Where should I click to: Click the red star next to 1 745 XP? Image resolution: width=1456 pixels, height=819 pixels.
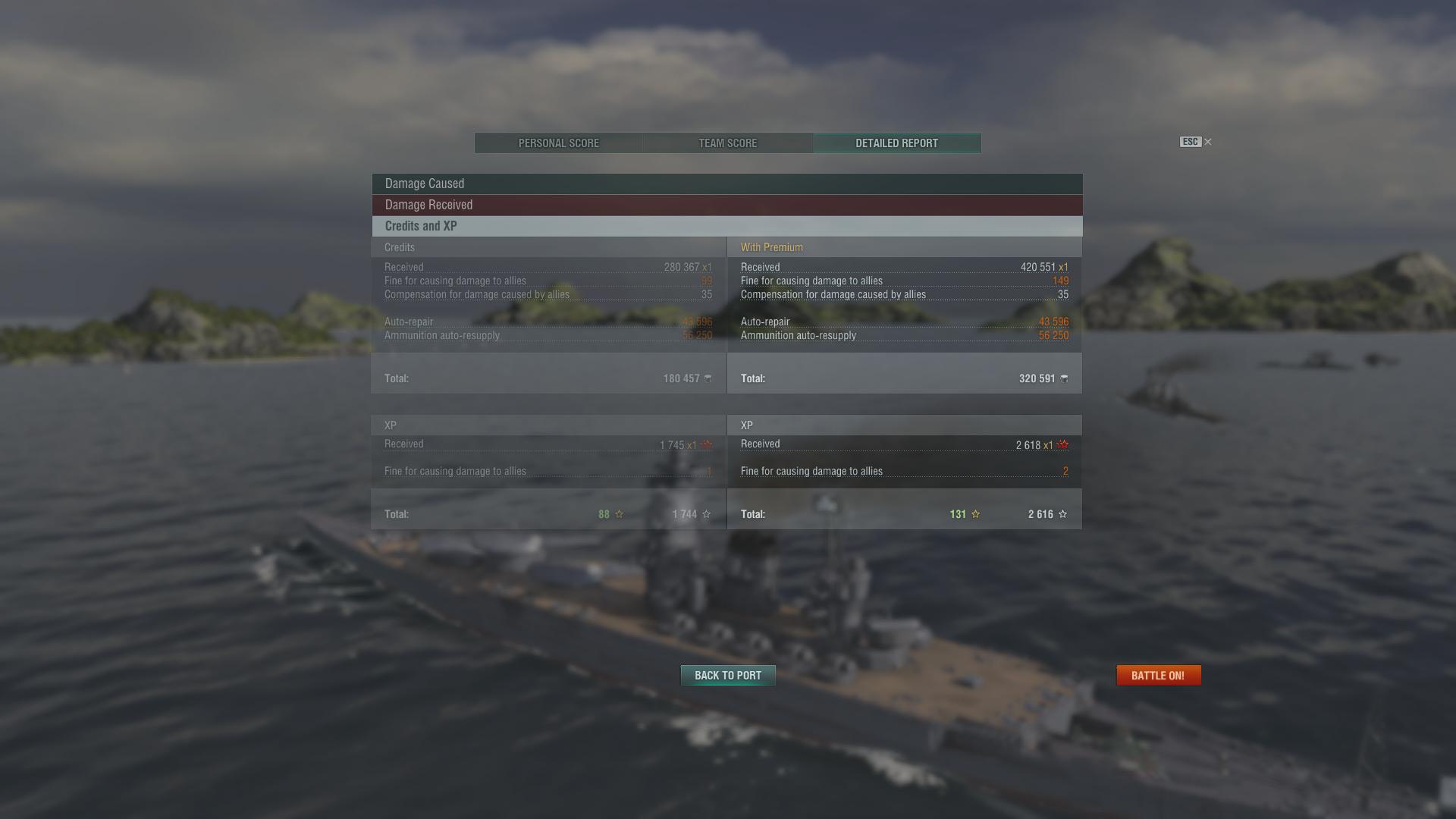(706, 444)
